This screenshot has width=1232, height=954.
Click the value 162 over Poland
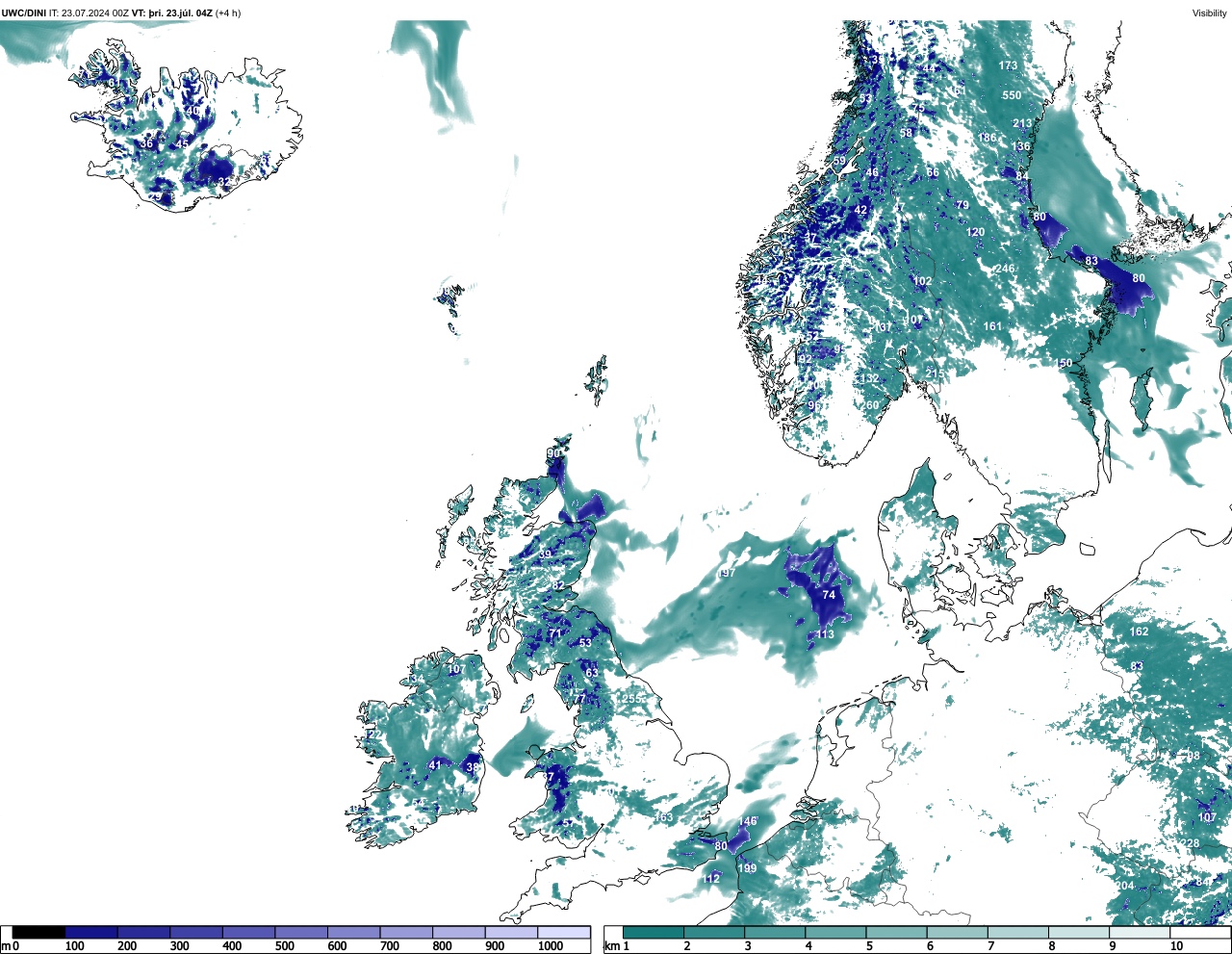coord(1140,632)
